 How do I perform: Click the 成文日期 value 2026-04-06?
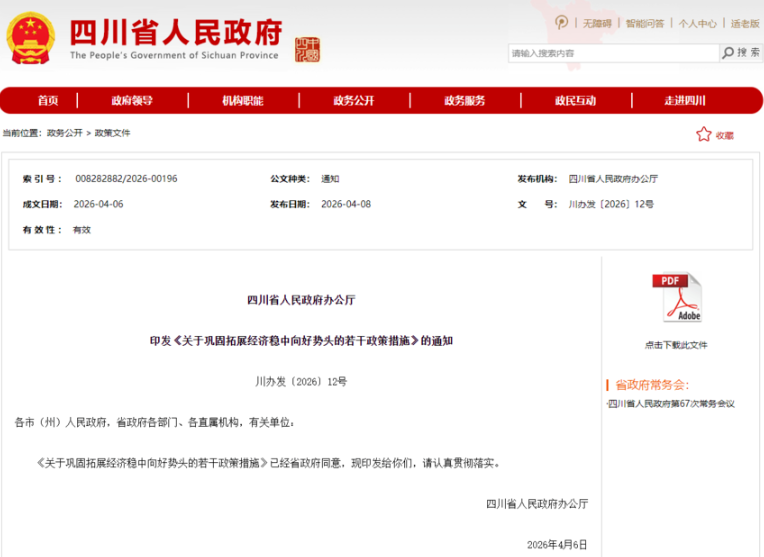pyautogui.click(x=98, y=204)
